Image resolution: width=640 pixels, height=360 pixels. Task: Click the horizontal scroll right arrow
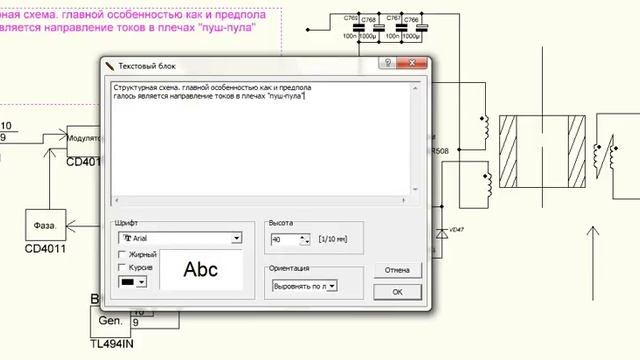click(x=404, y=200)
